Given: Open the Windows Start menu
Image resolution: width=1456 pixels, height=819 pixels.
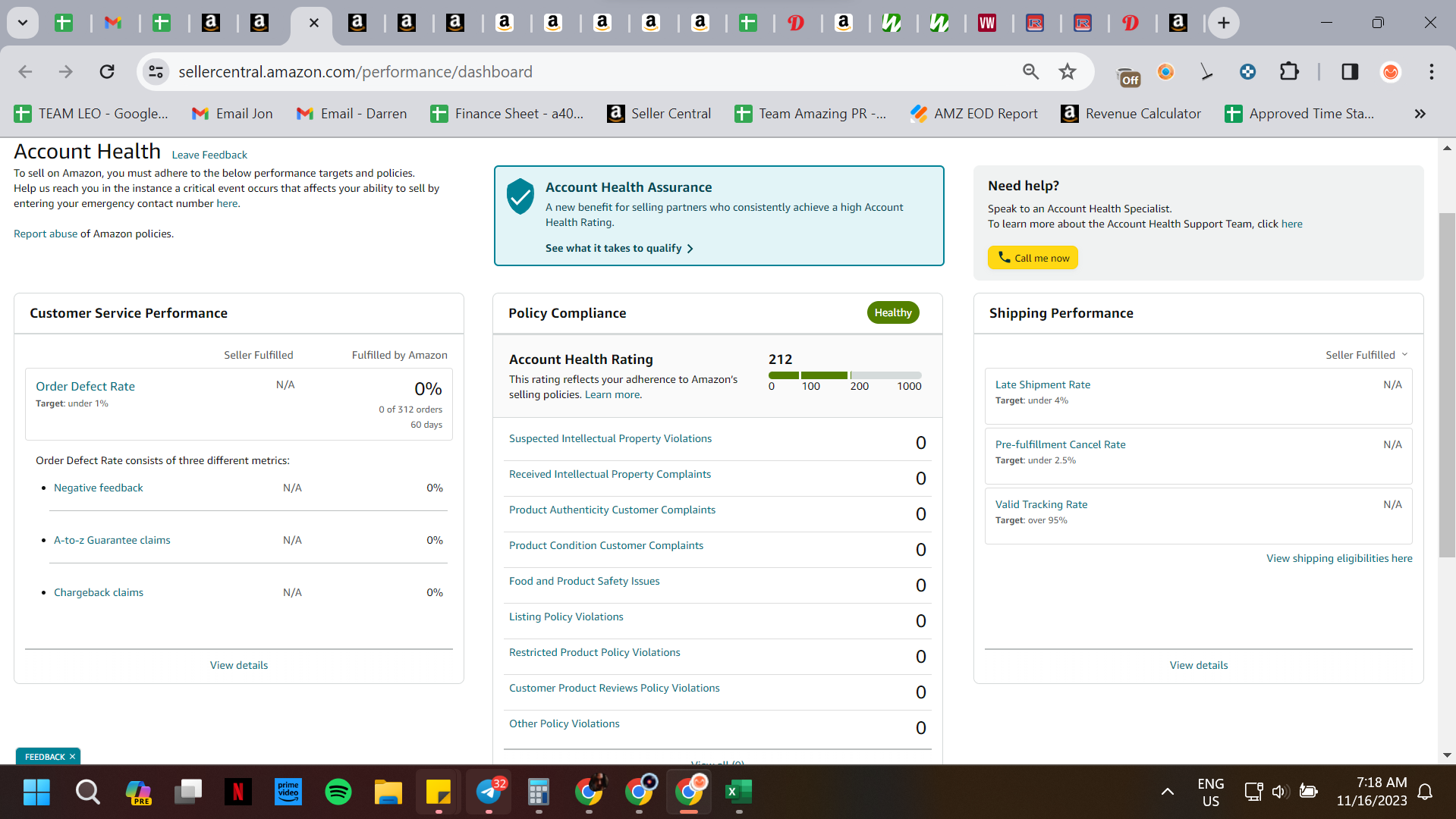Looking at the screenshot, I should (x=36, y=792).
